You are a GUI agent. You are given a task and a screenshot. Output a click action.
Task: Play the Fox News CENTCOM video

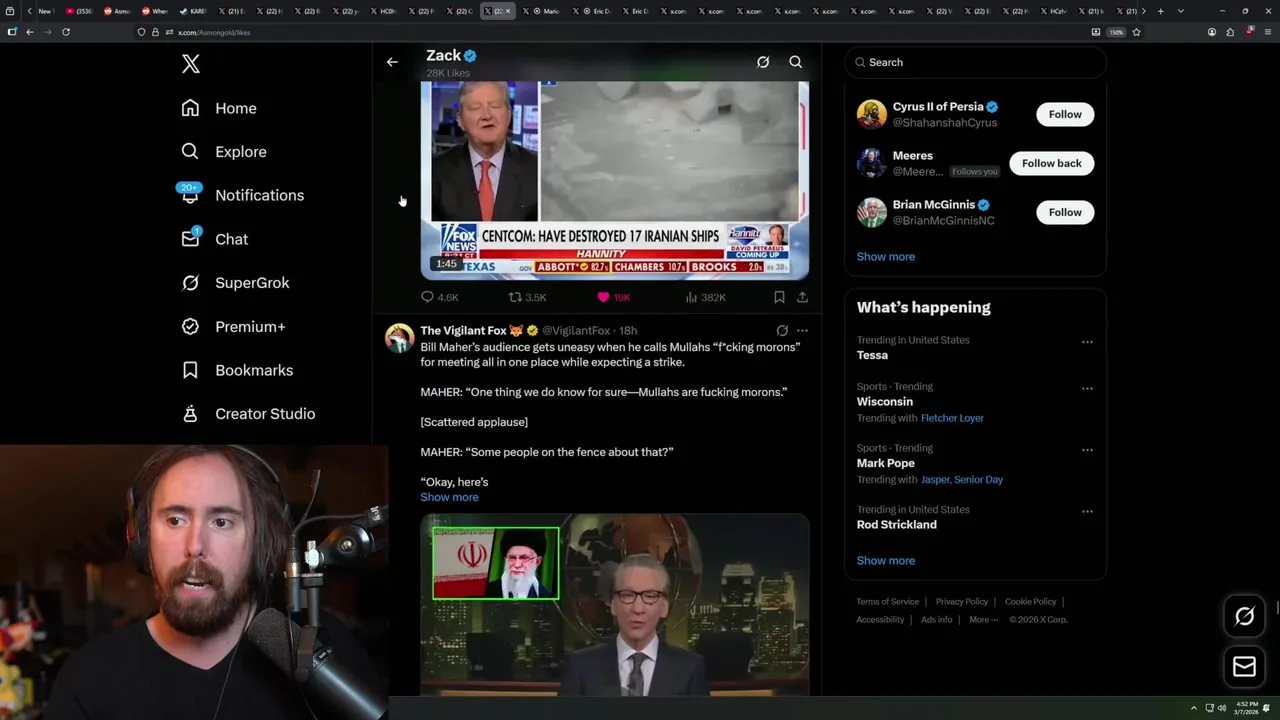[614, 180]
